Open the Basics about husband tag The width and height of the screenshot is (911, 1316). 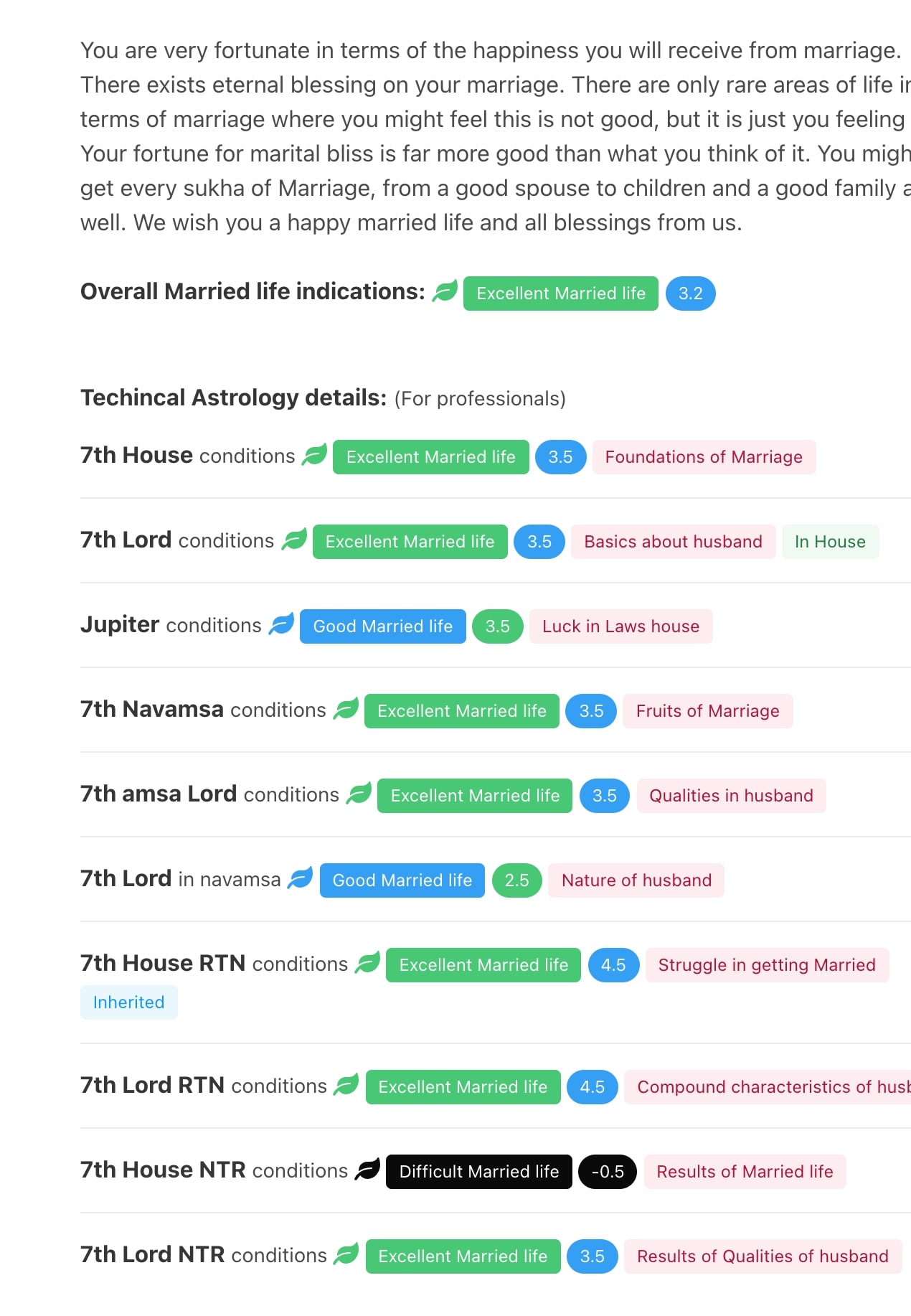coord(673,542)
